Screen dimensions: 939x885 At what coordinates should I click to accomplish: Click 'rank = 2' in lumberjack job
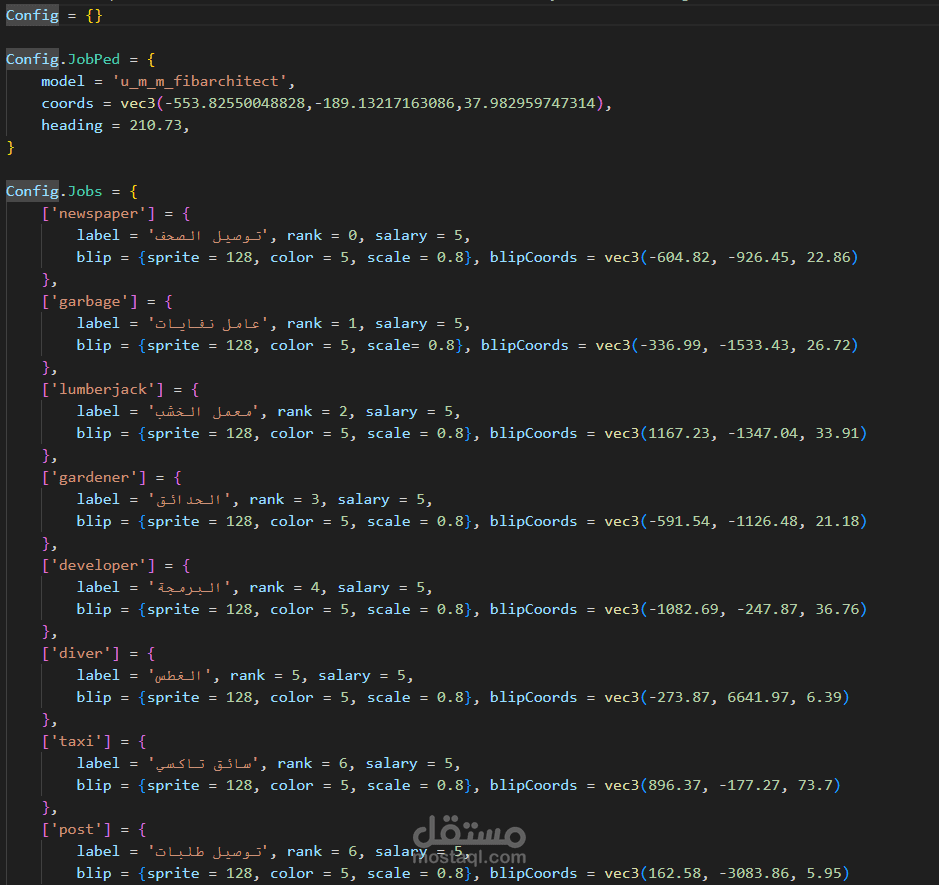(x=312, y=412)
